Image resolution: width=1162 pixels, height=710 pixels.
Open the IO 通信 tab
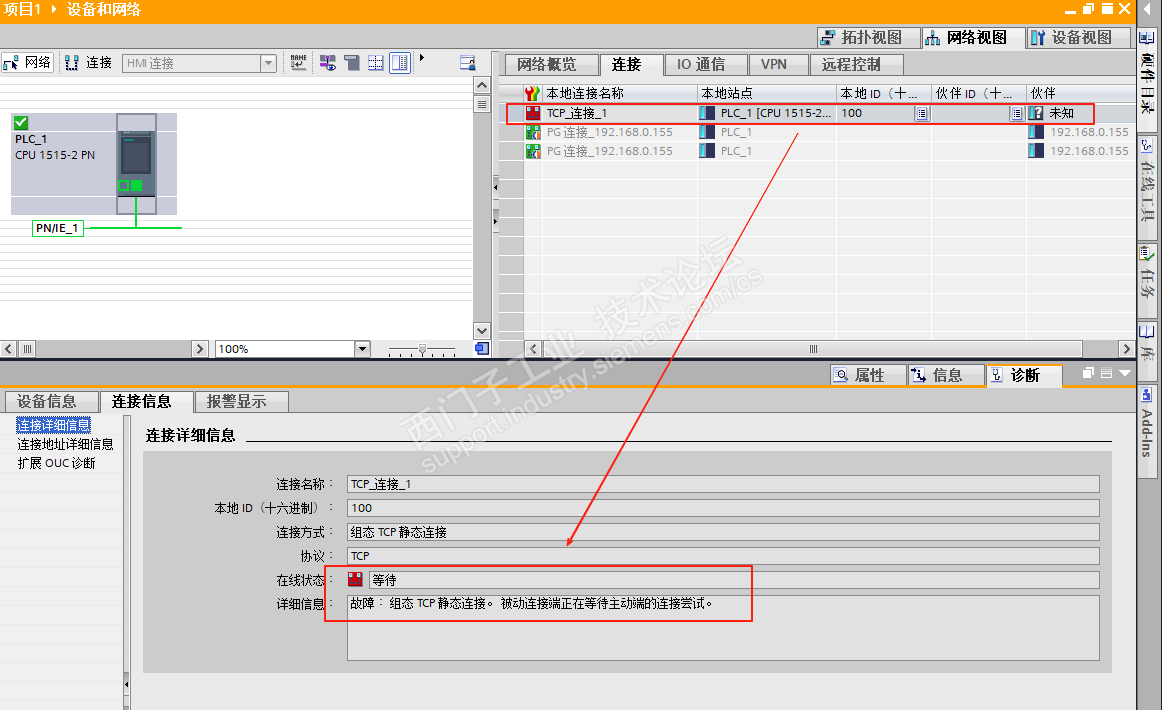pyautogui.click(x=705, y=64)
